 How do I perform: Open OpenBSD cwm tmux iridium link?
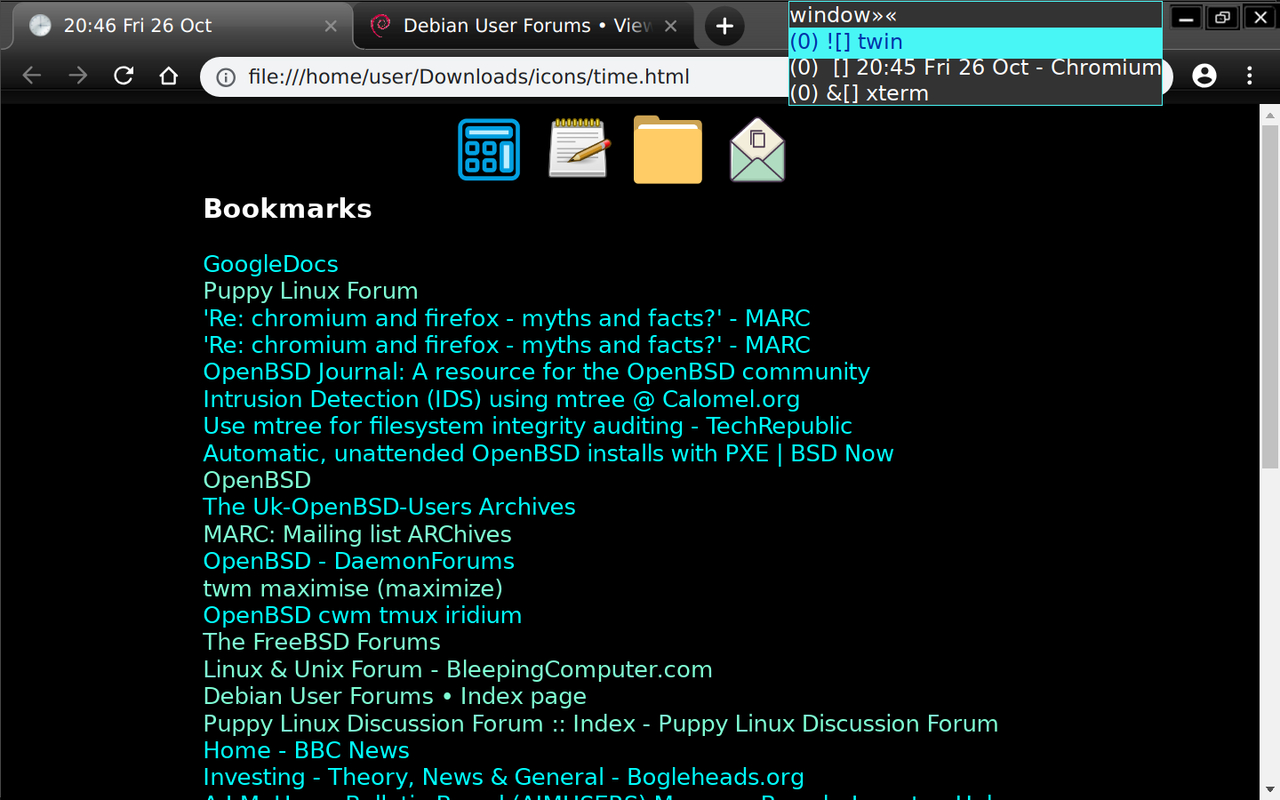(363, 615)
